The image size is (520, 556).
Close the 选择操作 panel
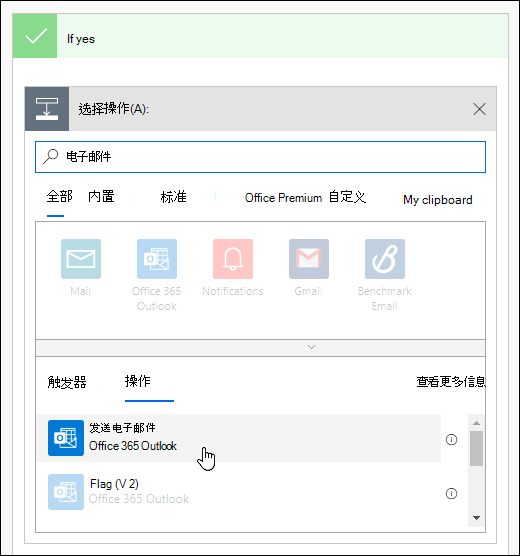pos(479,109)
